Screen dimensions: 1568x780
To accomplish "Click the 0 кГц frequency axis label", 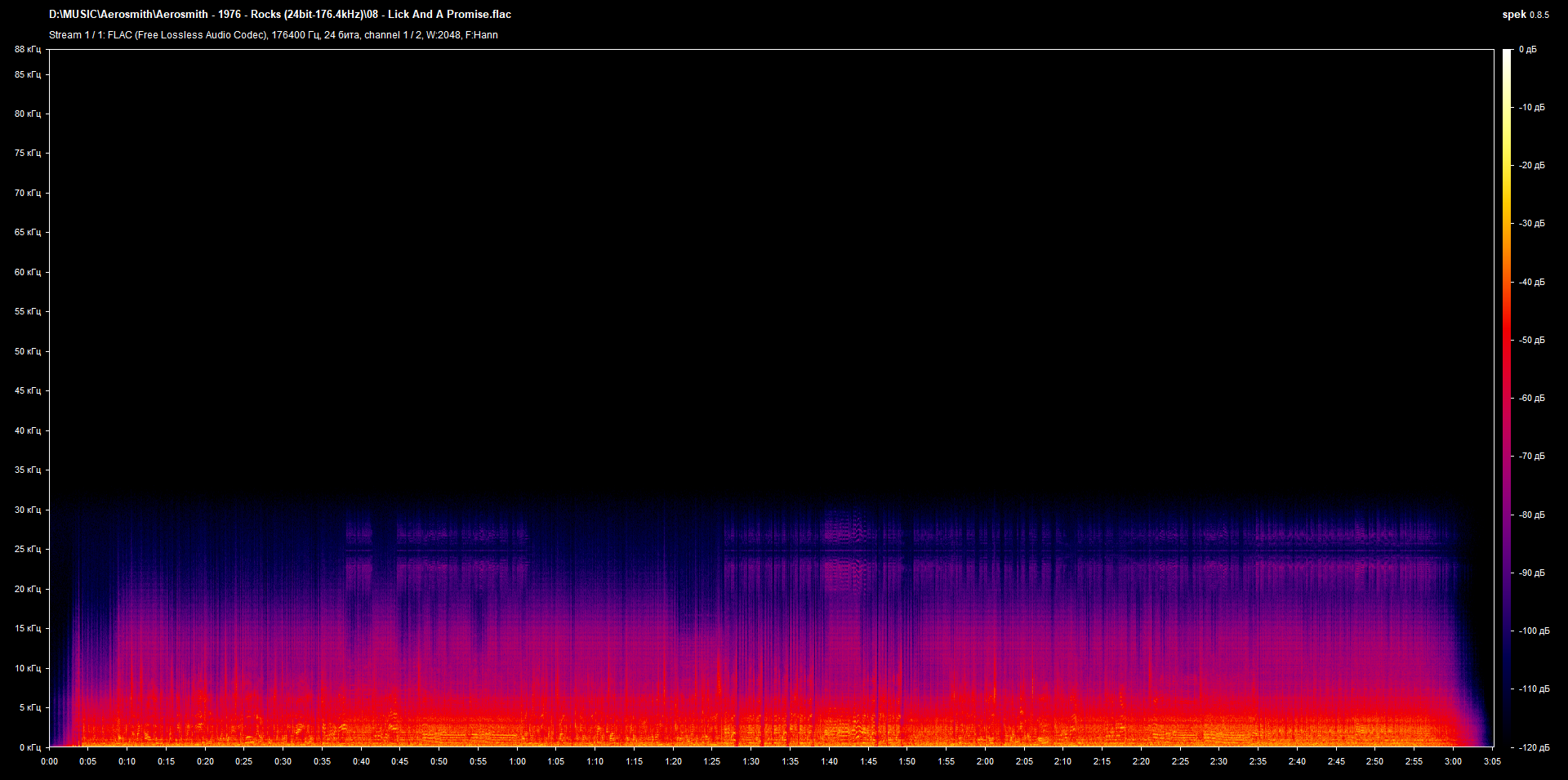I will point(30,747).
